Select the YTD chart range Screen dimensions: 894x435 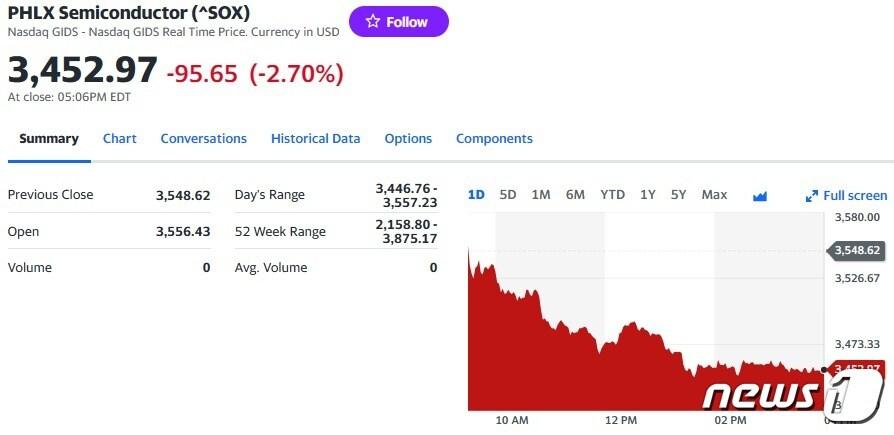point(612,195)
